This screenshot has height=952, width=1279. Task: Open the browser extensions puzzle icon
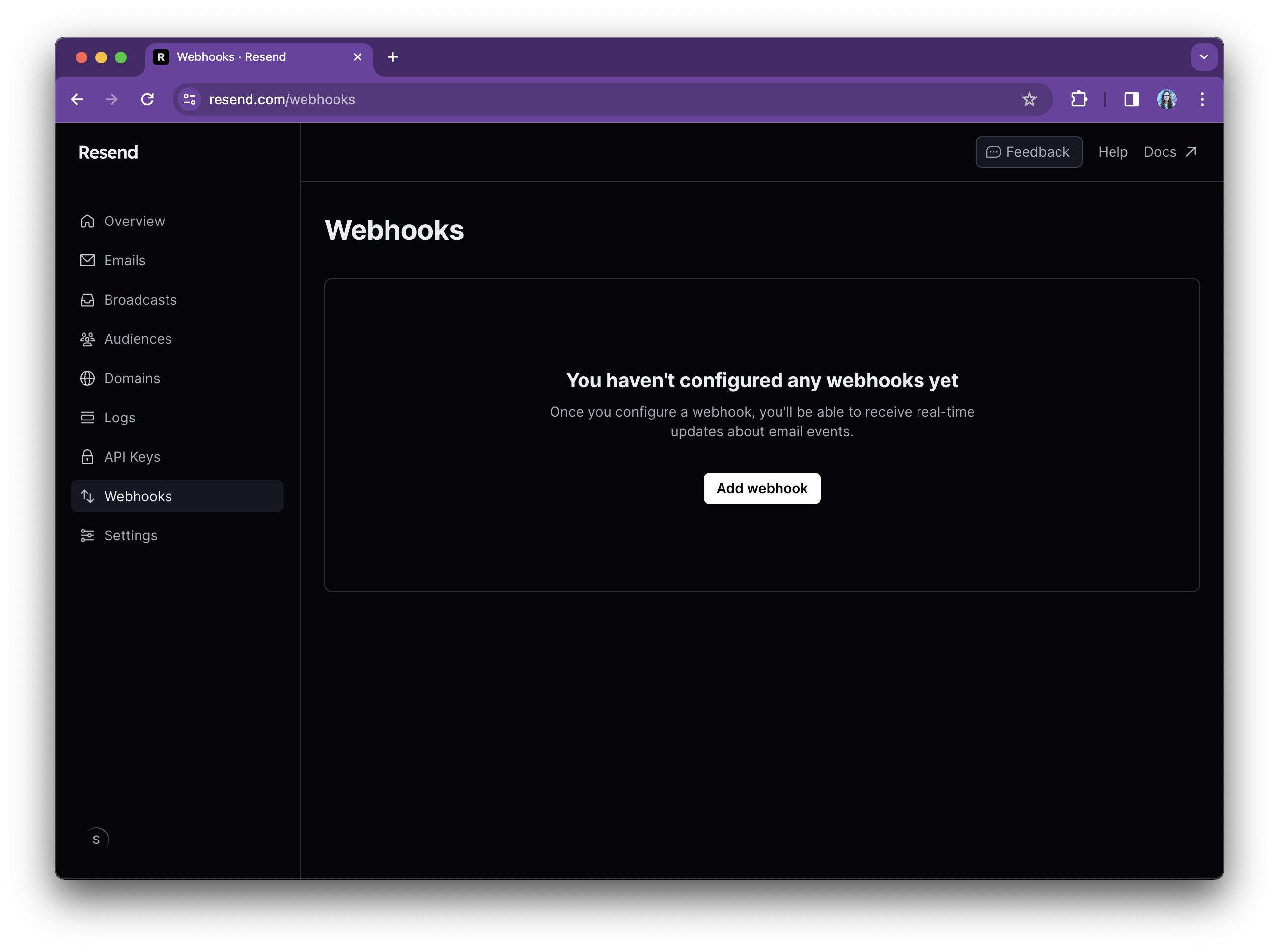1079,99
